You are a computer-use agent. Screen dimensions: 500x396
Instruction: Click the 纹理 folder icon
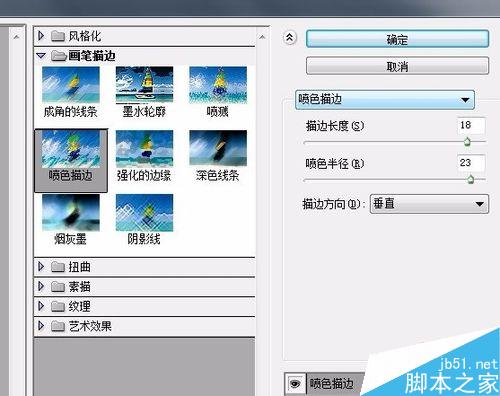pyautogui.click(x=58, y=306)
